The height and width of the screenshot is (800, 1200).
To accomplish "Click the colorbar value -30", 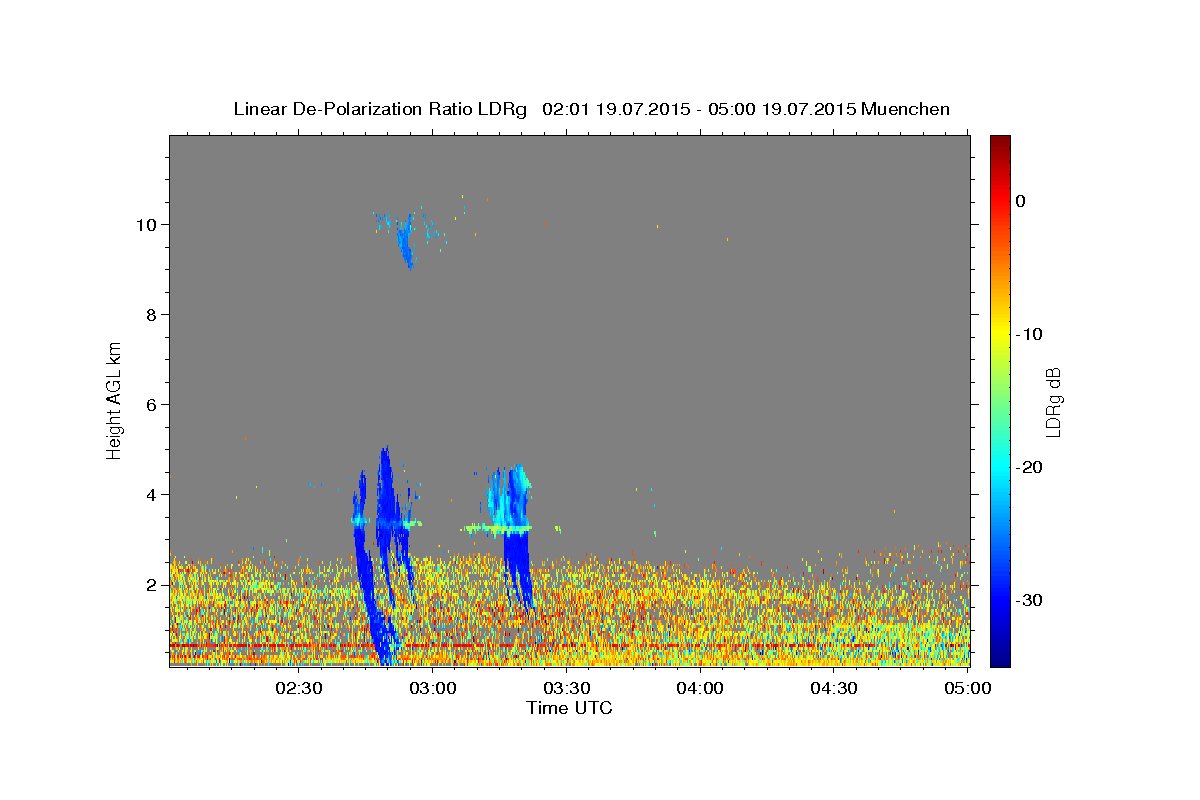I will pyautogui.click(x=1030, y=600).
